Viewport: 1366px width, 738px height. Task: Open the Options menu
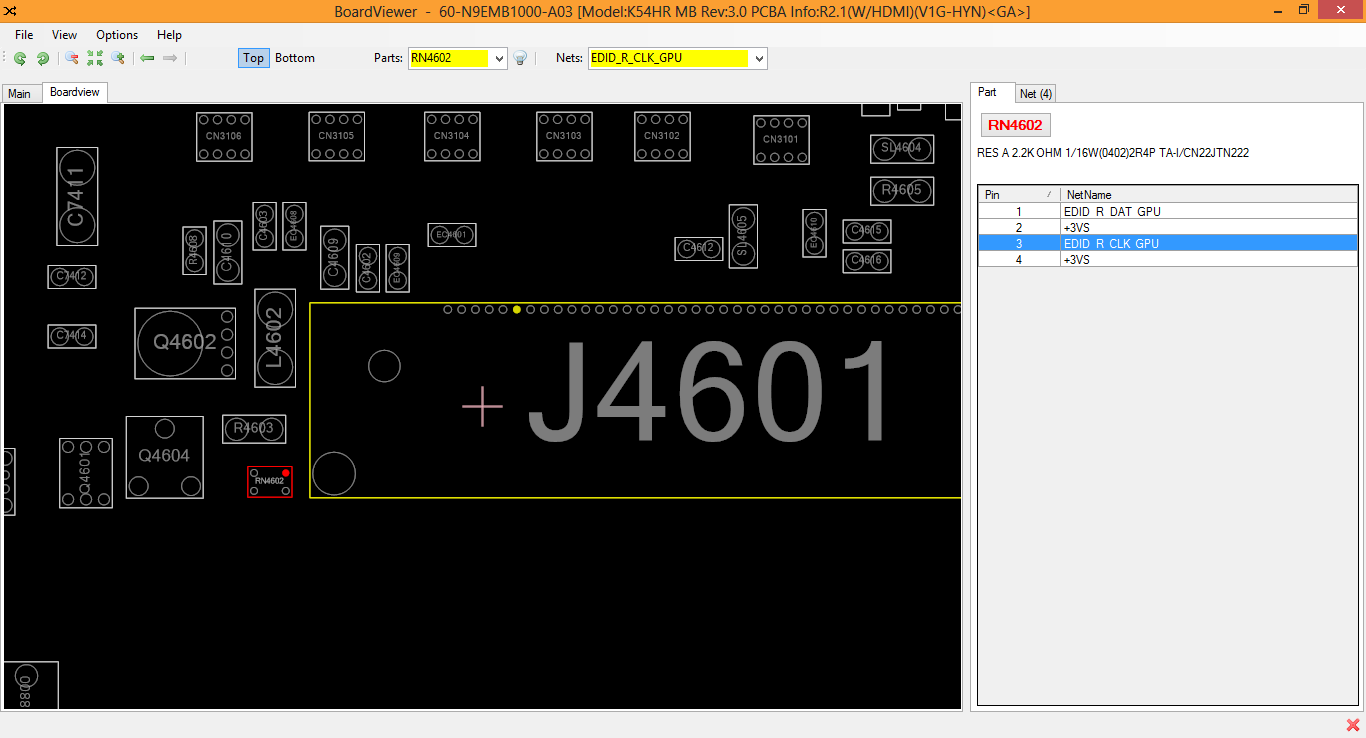pyautogui.click(x=117, y=35)
